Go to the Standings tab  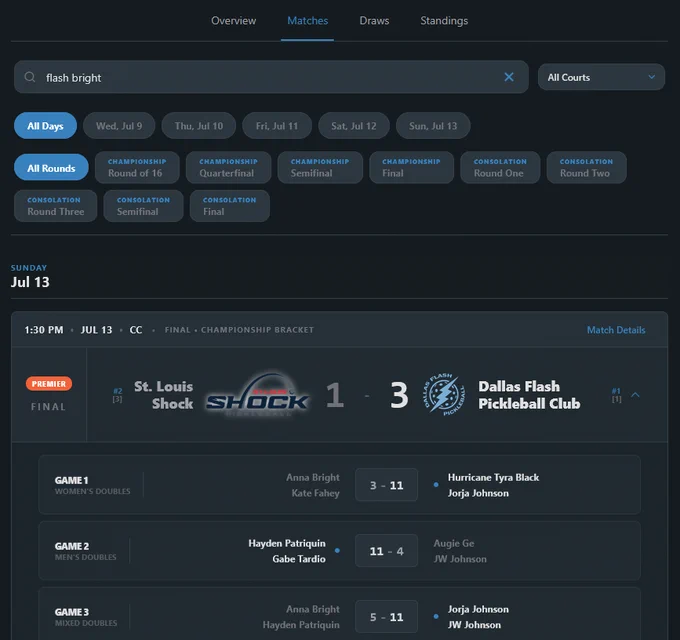point(444,21)
